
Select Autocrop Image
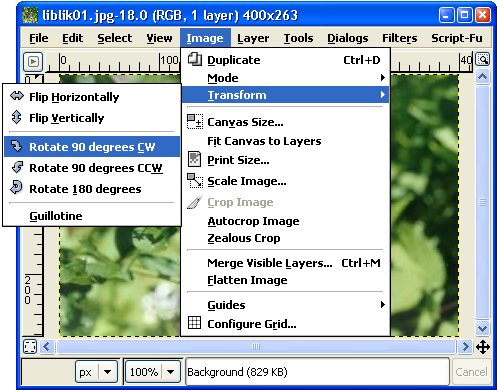coord(285,221)
